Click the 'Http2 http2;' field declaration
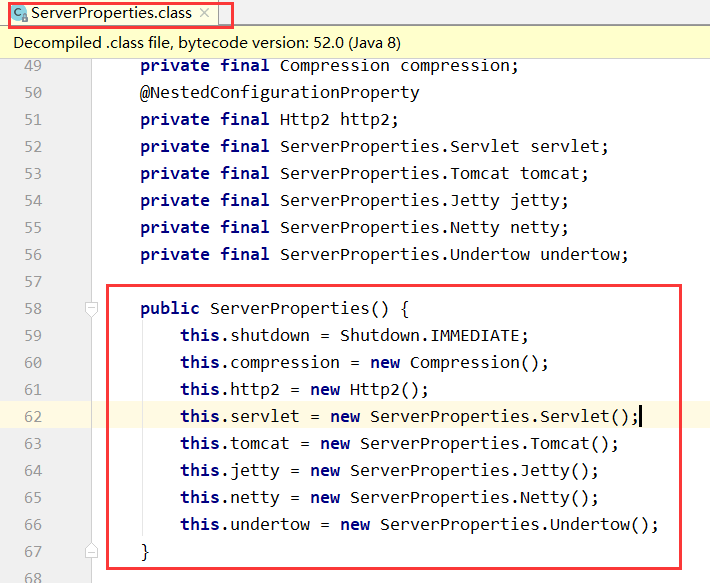The height and width of the screenshot is (583, 710). [339, 120]
